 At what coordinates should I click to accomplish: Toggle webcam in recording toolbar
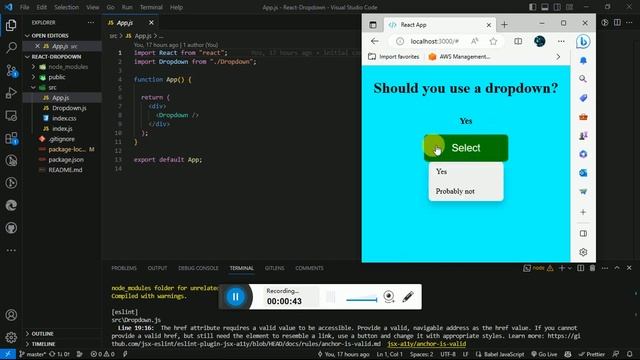pos(389,297)
